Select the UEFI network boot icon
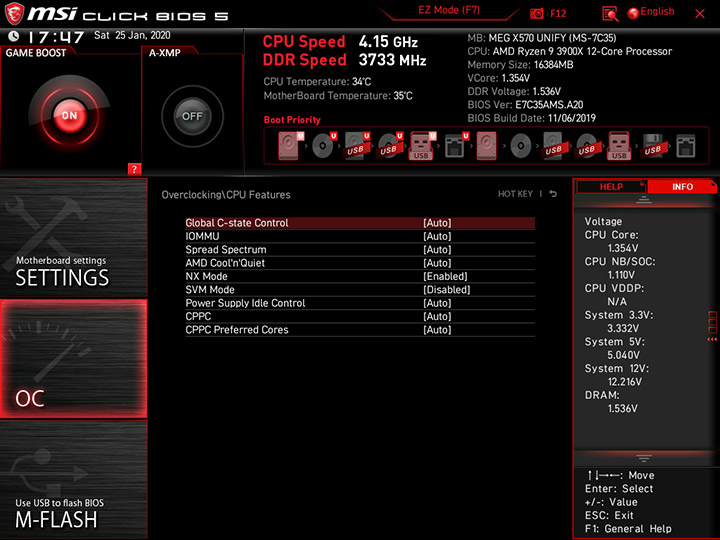 click(x=456, y=146)
